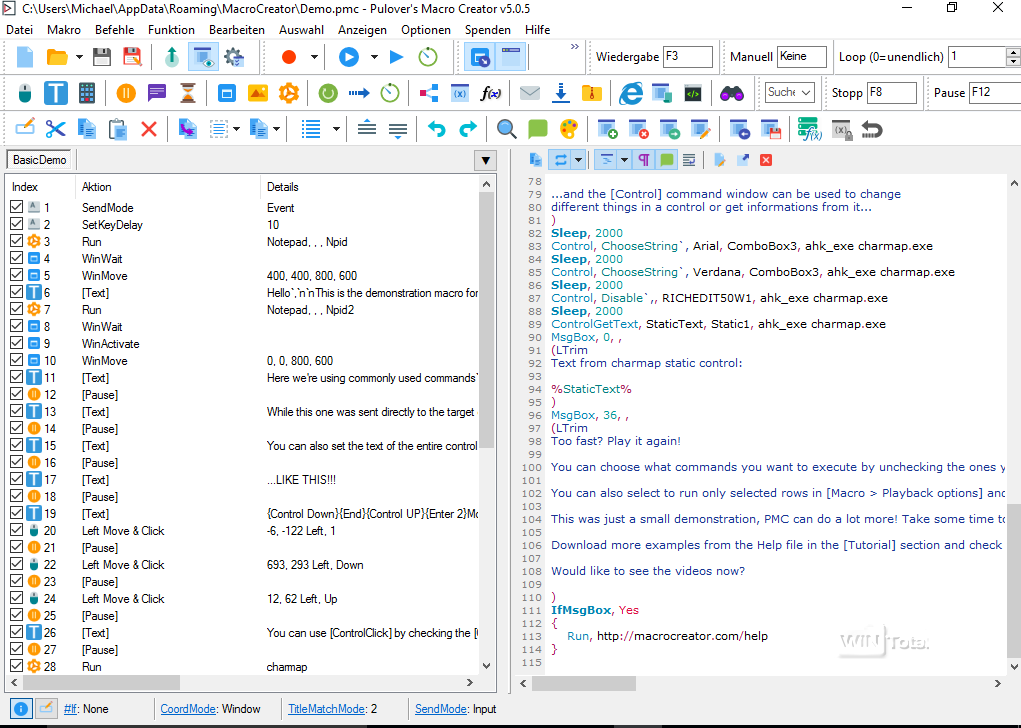Open the hourglass wait command

tap(188, 93)
